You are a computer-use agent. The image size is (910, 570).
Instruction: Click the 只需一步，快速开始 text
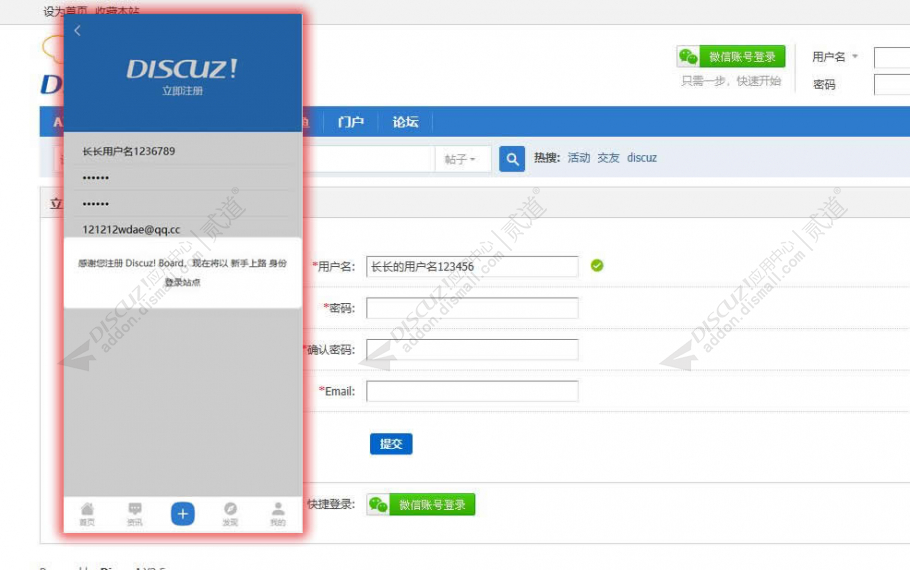731,81
